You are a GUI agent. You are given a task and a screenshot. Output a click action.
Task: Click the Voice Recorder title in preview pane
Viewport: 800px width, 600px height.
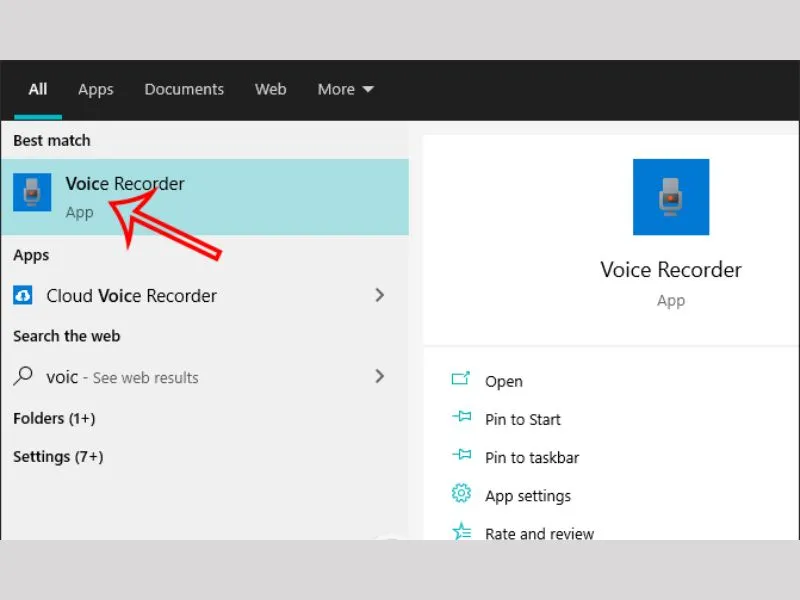point(671,270)
